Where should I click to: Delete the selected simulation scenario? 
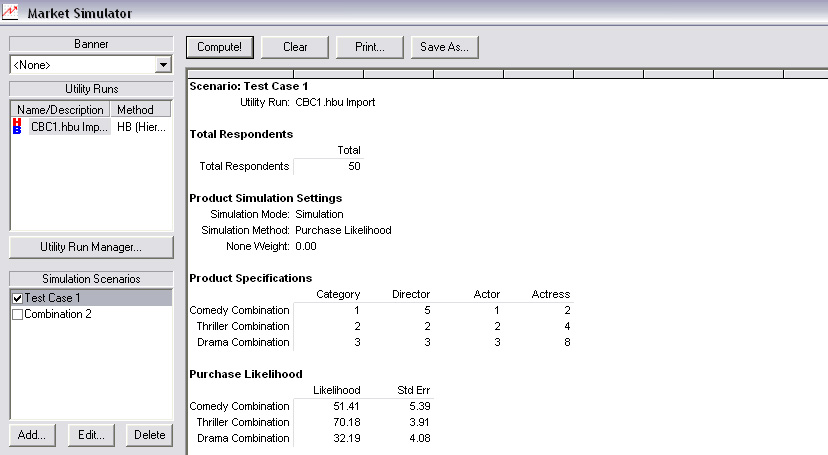(149, 435)
